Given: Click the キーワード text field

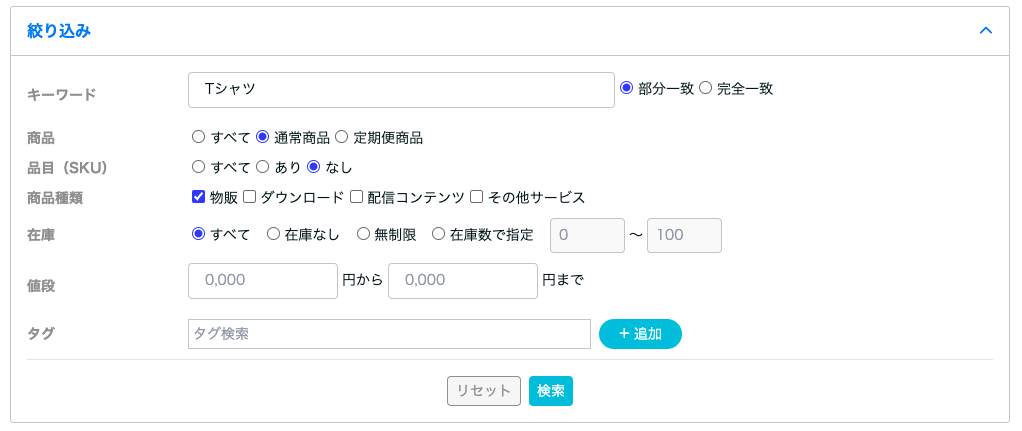Looking at the screenshot, I should (x=400, y=89).
